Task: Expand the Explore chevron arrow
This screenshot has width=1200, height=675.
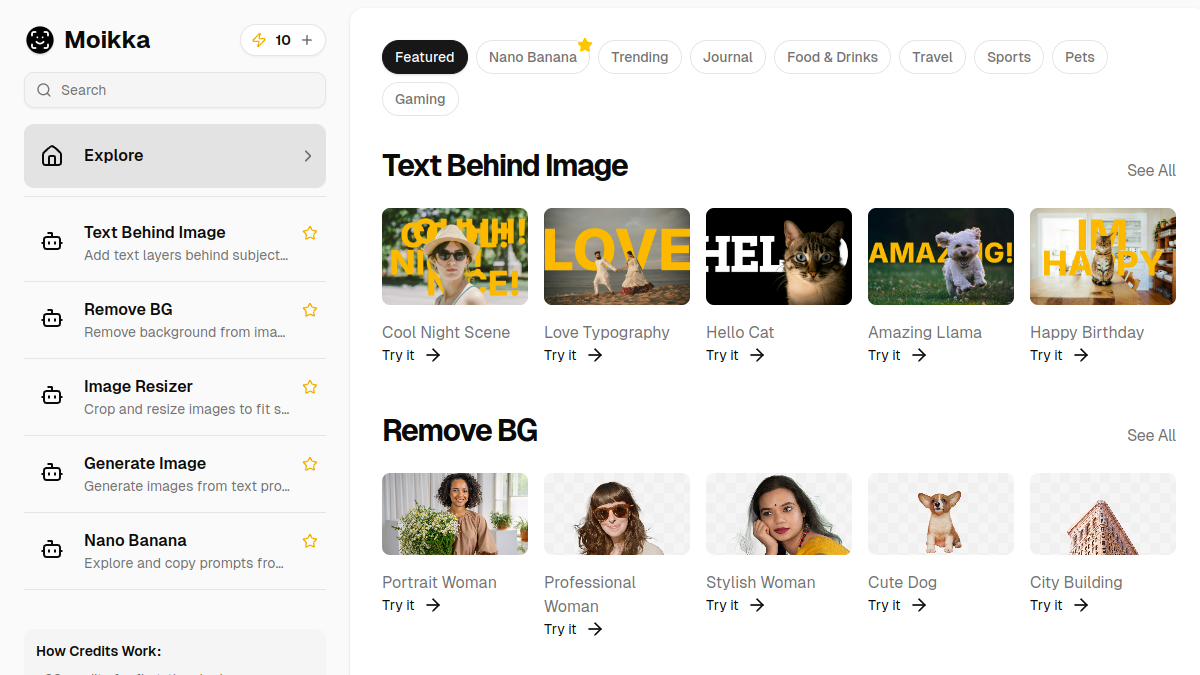Action: pos(308,156)
